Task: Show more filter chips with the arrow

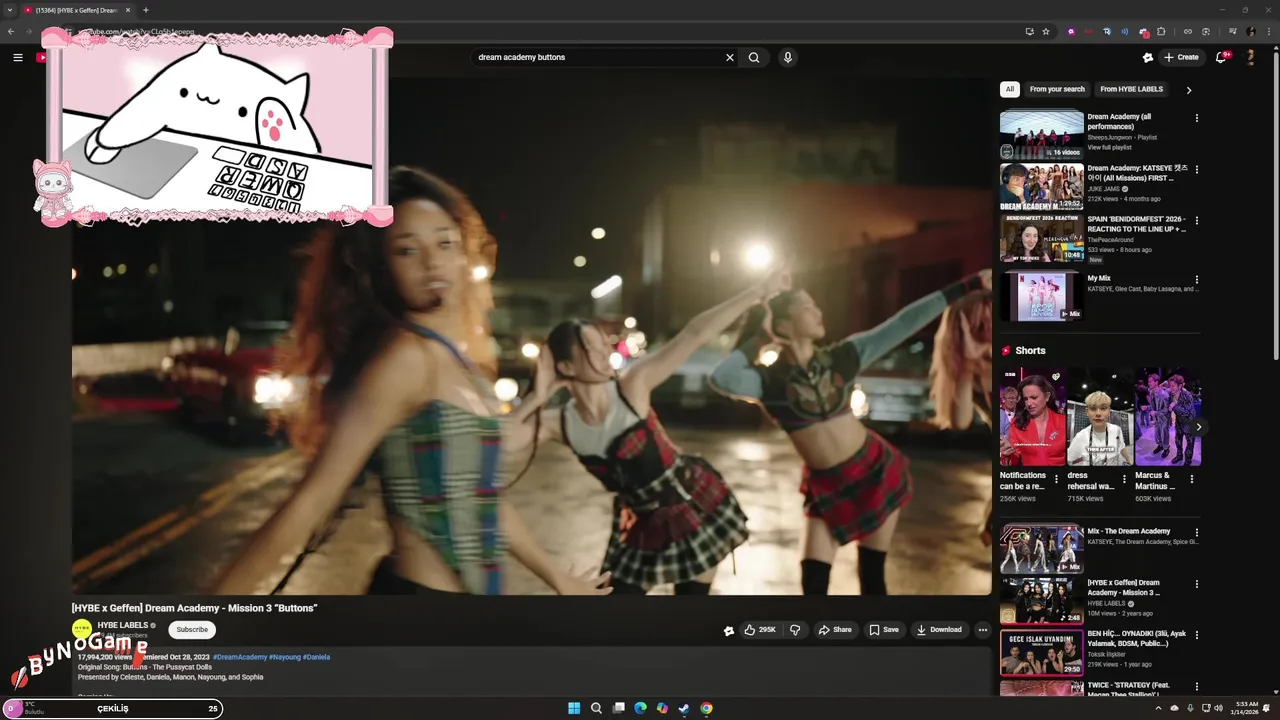Action: tap(1188, 90)
